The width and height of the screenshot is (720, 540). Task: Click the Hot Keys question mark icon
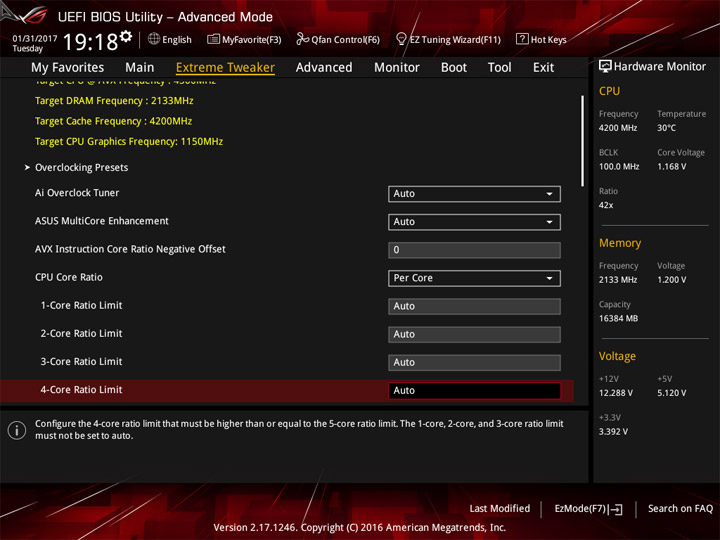(x=522, y=39)
